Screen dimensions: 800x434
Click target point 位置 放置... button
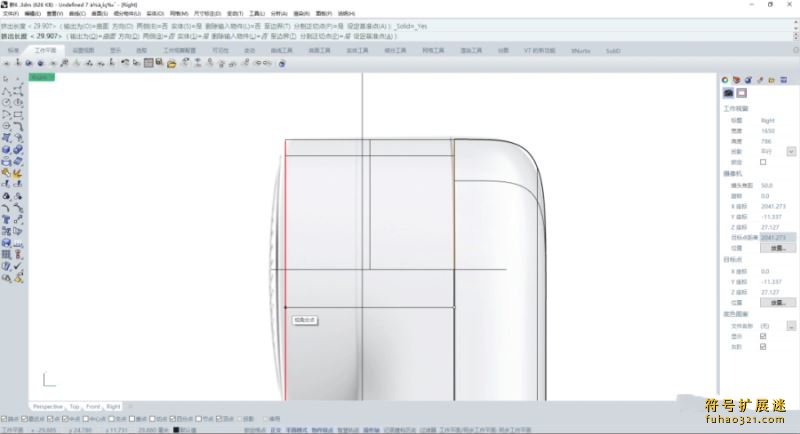tap(778, 302)
